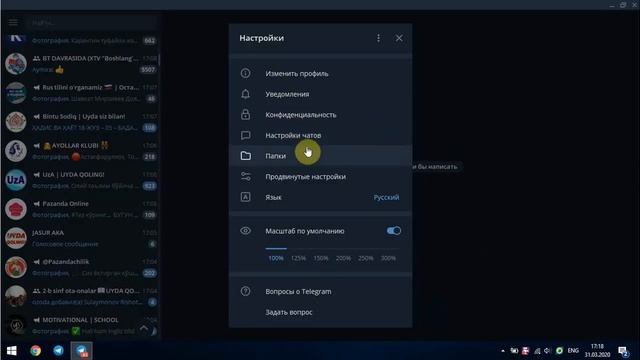Open the Rus tilini o'rganamiz channel

tap(80, 93)
